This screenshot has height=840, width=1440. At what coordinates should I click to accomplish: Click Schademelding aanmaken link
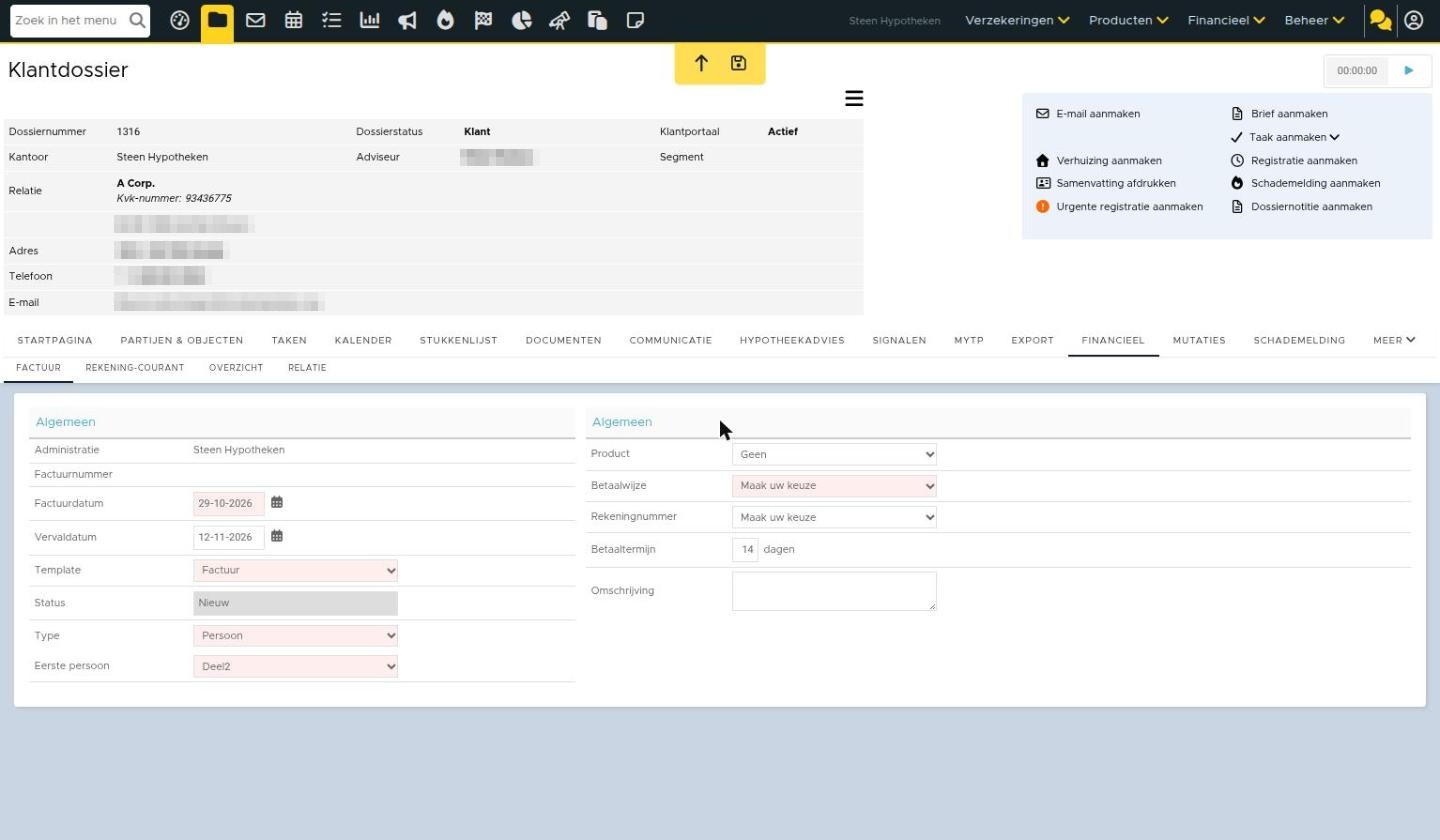click(1315, 183)
